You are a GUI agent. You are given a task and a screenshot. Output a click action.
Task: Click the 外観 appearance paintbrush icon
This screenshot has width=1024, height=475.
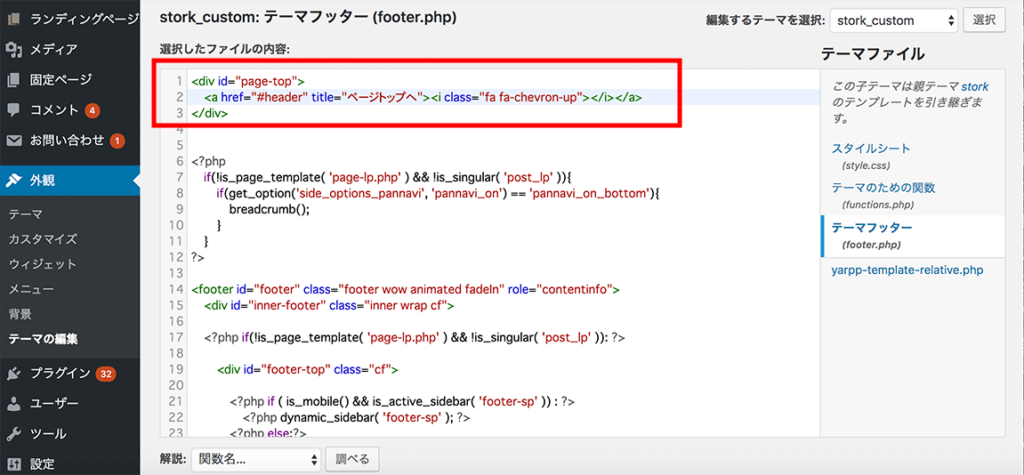click(x=14, y=181)
